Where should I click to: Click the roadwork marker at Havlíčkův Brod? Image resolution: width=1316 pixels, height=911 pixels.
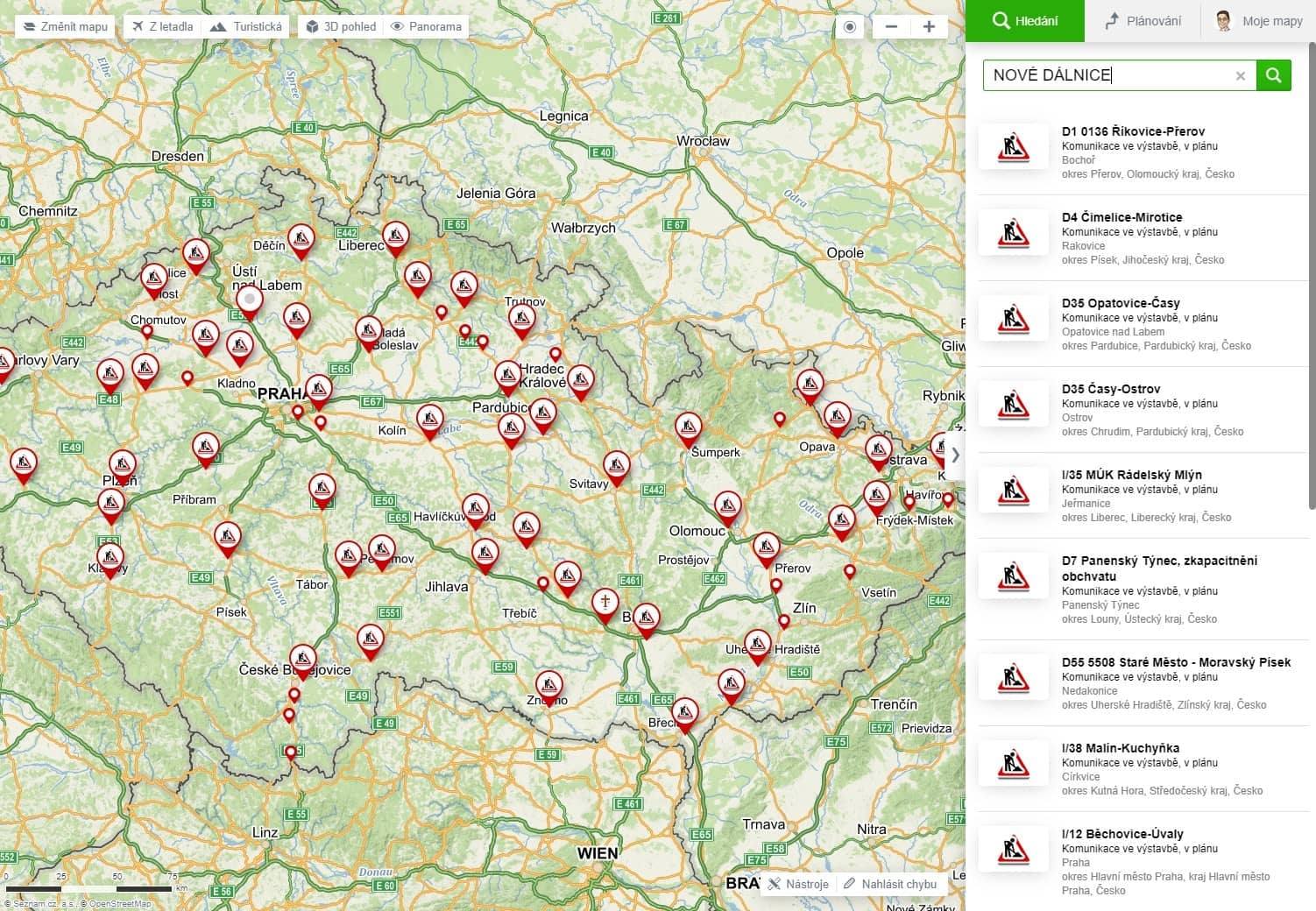(x=476, y=511)
